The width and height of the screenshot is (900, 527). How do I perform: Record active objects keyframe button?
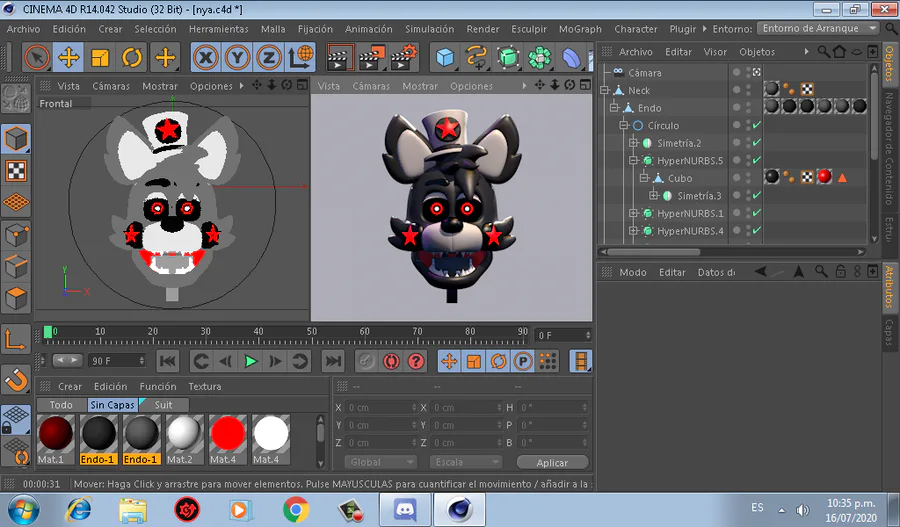(366, 361)
